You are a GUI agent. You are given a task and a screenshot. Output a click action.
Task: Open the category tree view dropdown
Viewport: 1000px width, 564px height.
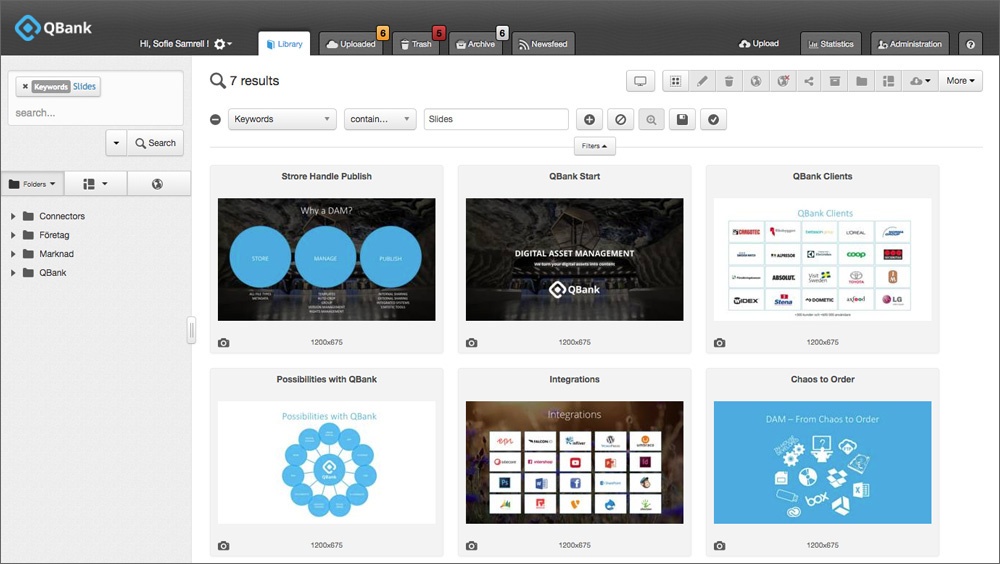point(95,184)
